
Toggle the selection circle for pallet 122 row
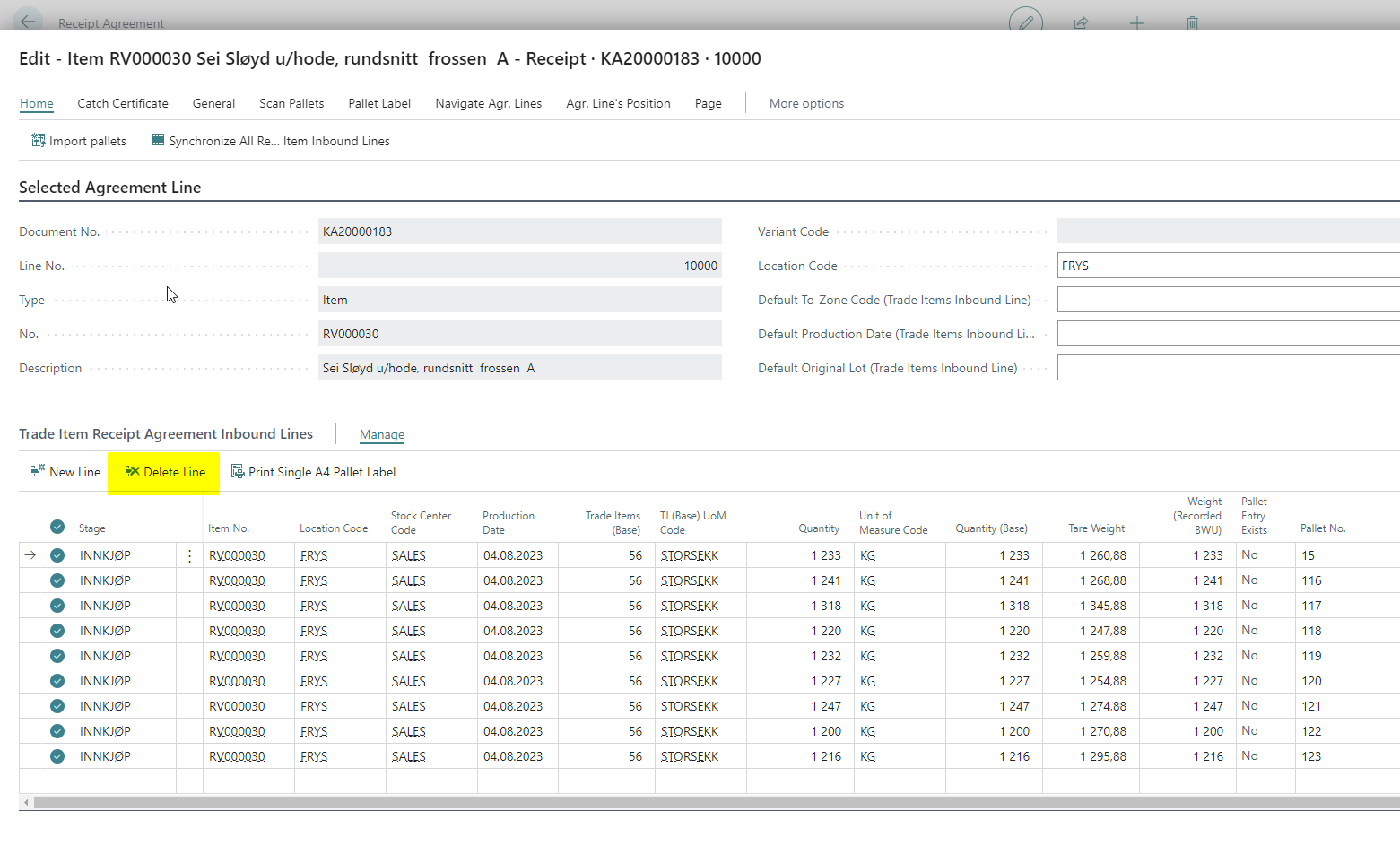pyautogui.click(x=57, y=731)
